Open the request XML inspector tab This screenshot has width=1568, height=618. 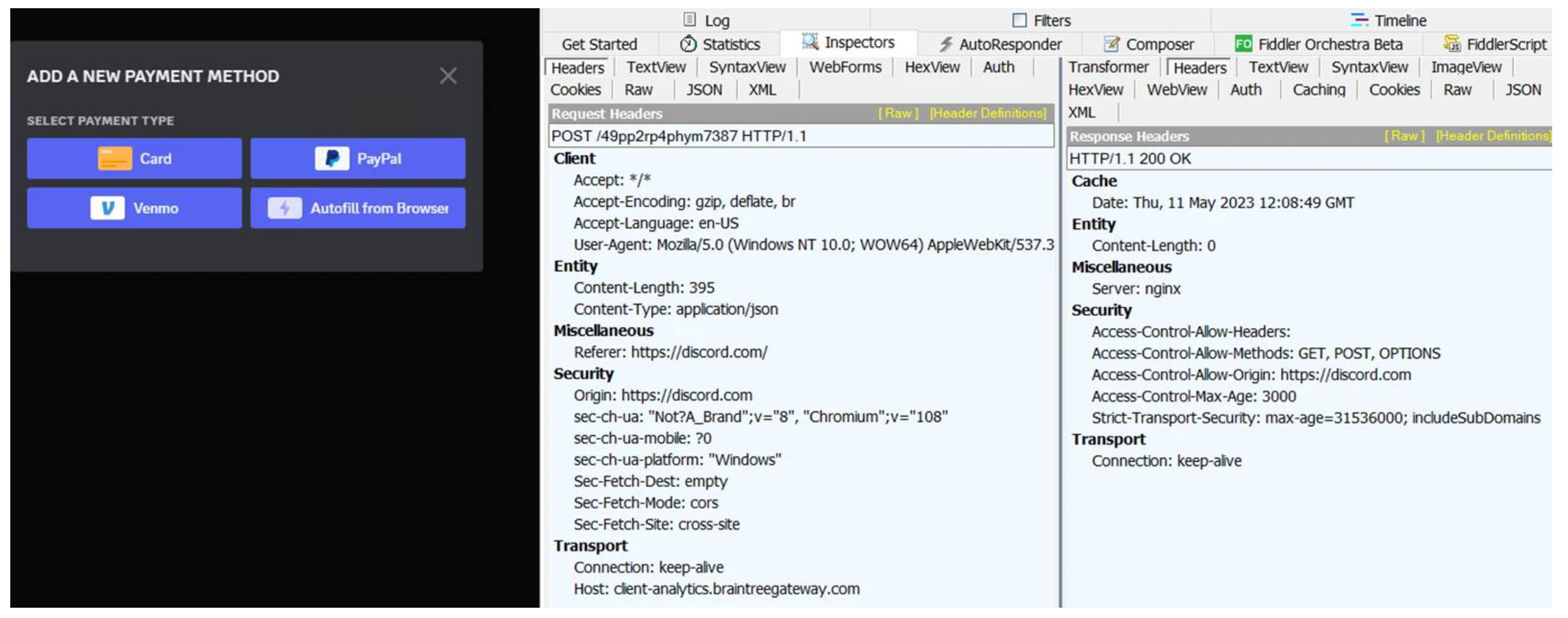762,90
